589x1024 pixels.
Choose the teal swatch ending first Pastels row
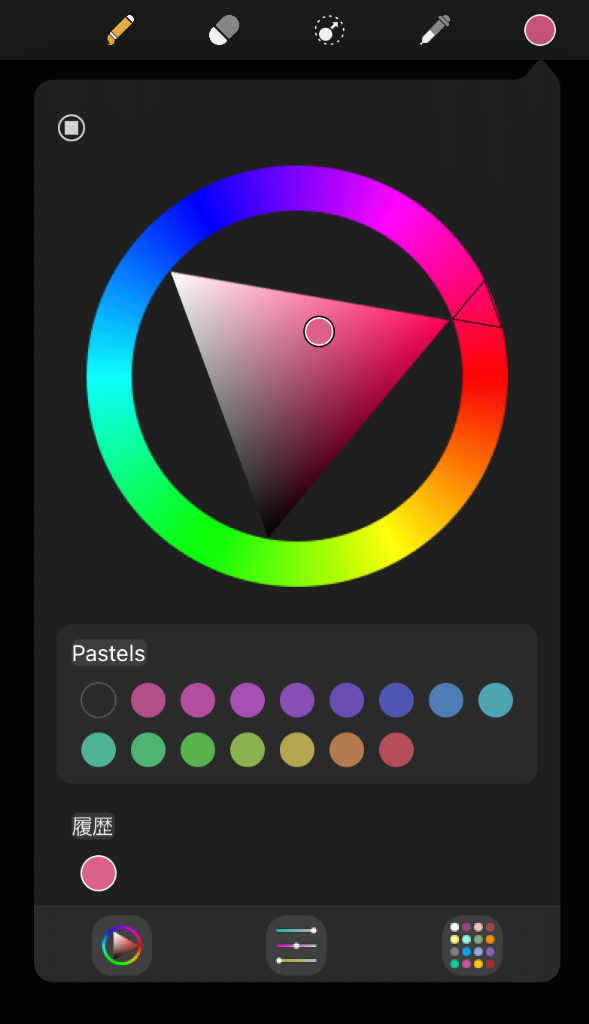point(496,700)
